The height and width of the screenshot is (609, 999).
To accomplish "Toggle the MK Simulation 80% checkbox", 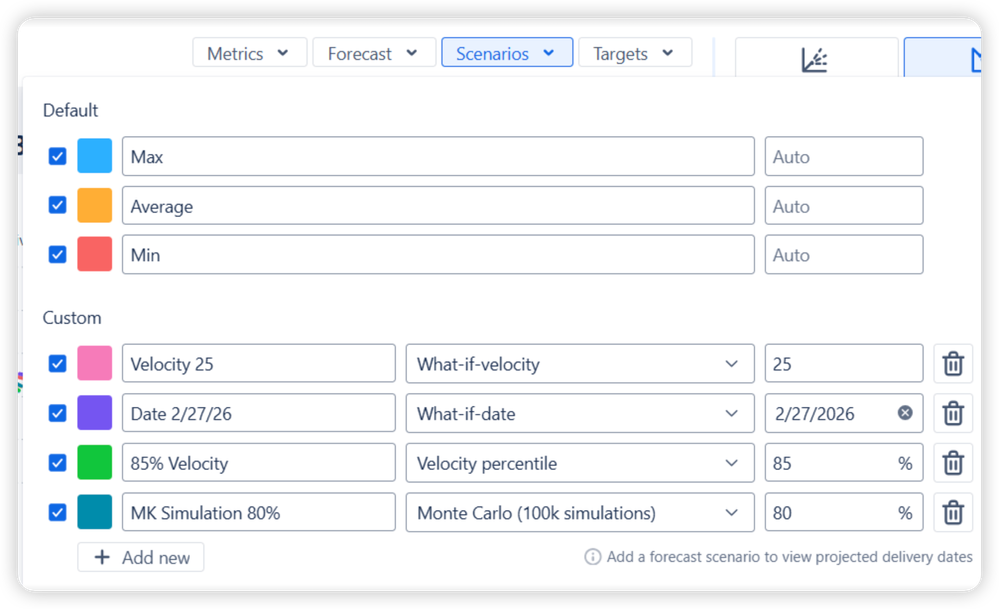I will click(57, 512).
